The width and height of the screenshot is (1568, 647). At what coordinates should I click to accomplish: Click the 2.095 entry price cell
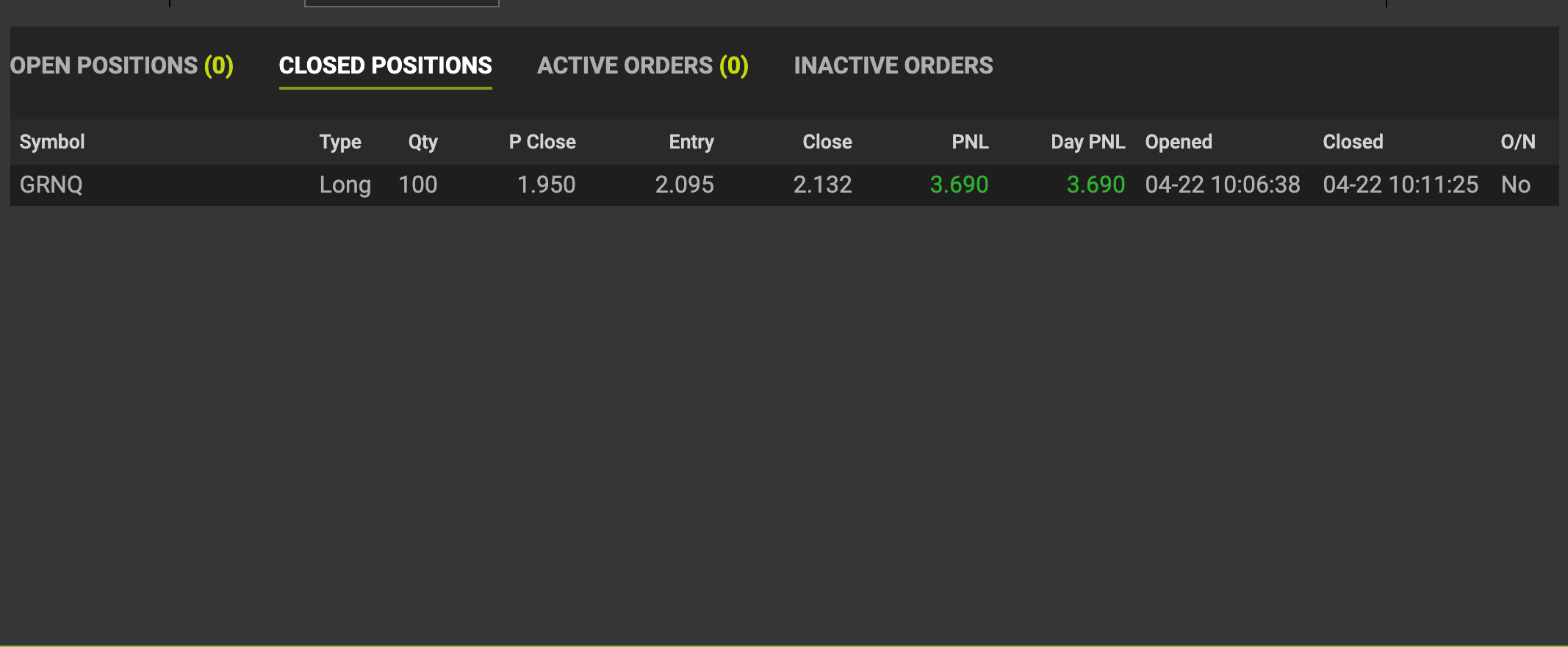click(684, 185)
